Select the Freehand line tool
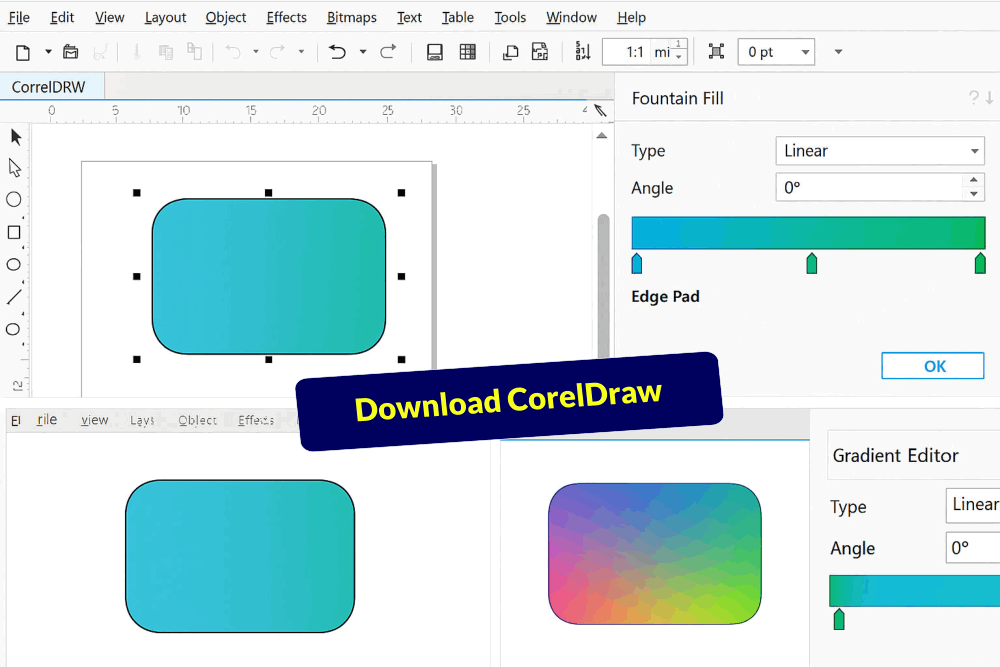 click(14, 296)
